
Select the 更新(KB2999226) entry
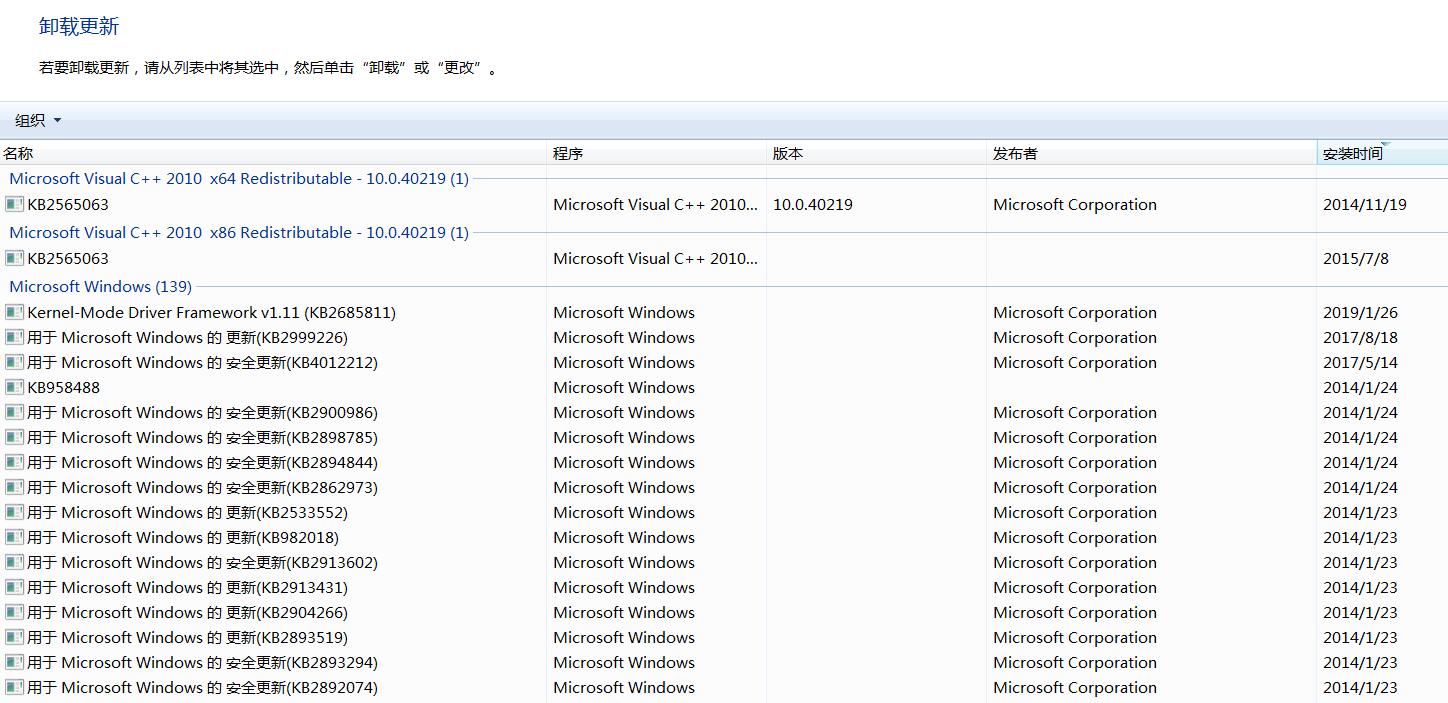[x=188, y=337]
